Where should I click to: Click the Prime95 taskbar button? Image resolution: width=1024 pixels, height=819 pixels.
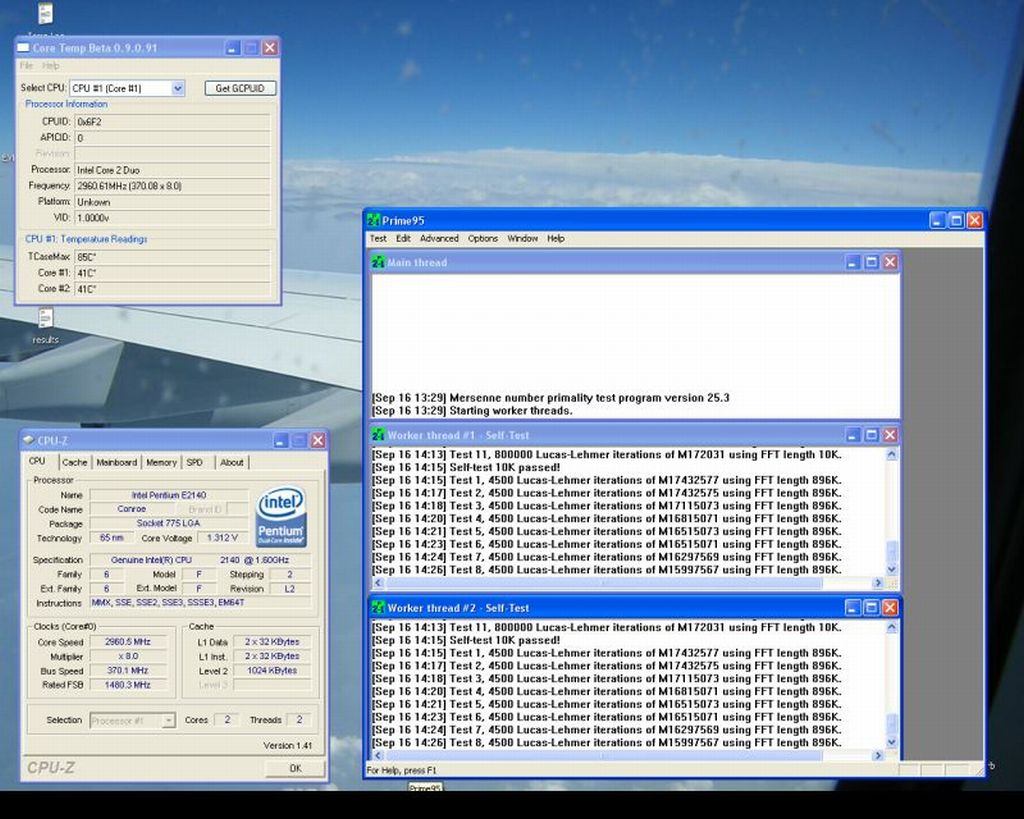(x=425, y=788)
